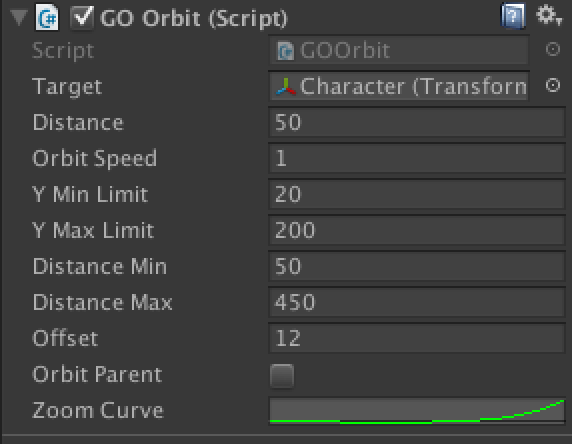Click the GOOrbit script file icon

coord(285,50)
